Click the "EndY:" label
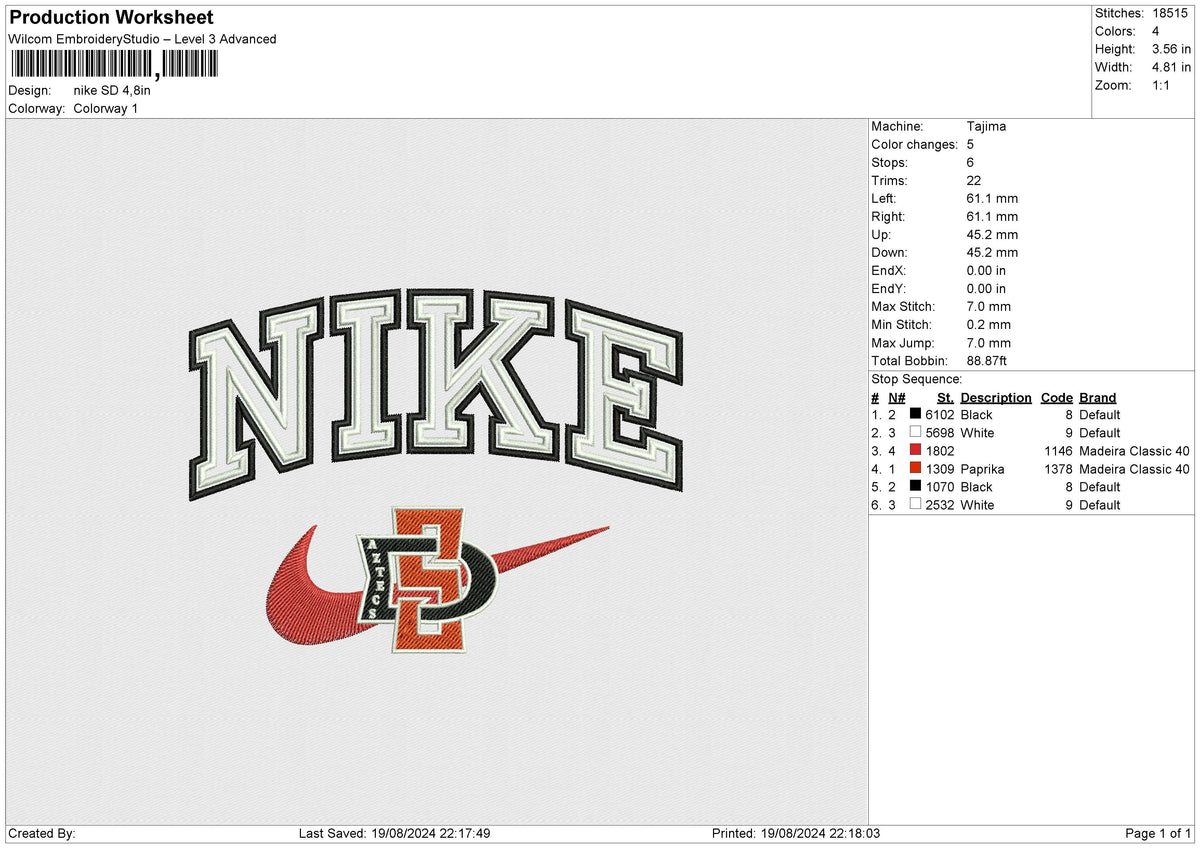This screenshot has width=1200, height=848. tap(890, 289)
